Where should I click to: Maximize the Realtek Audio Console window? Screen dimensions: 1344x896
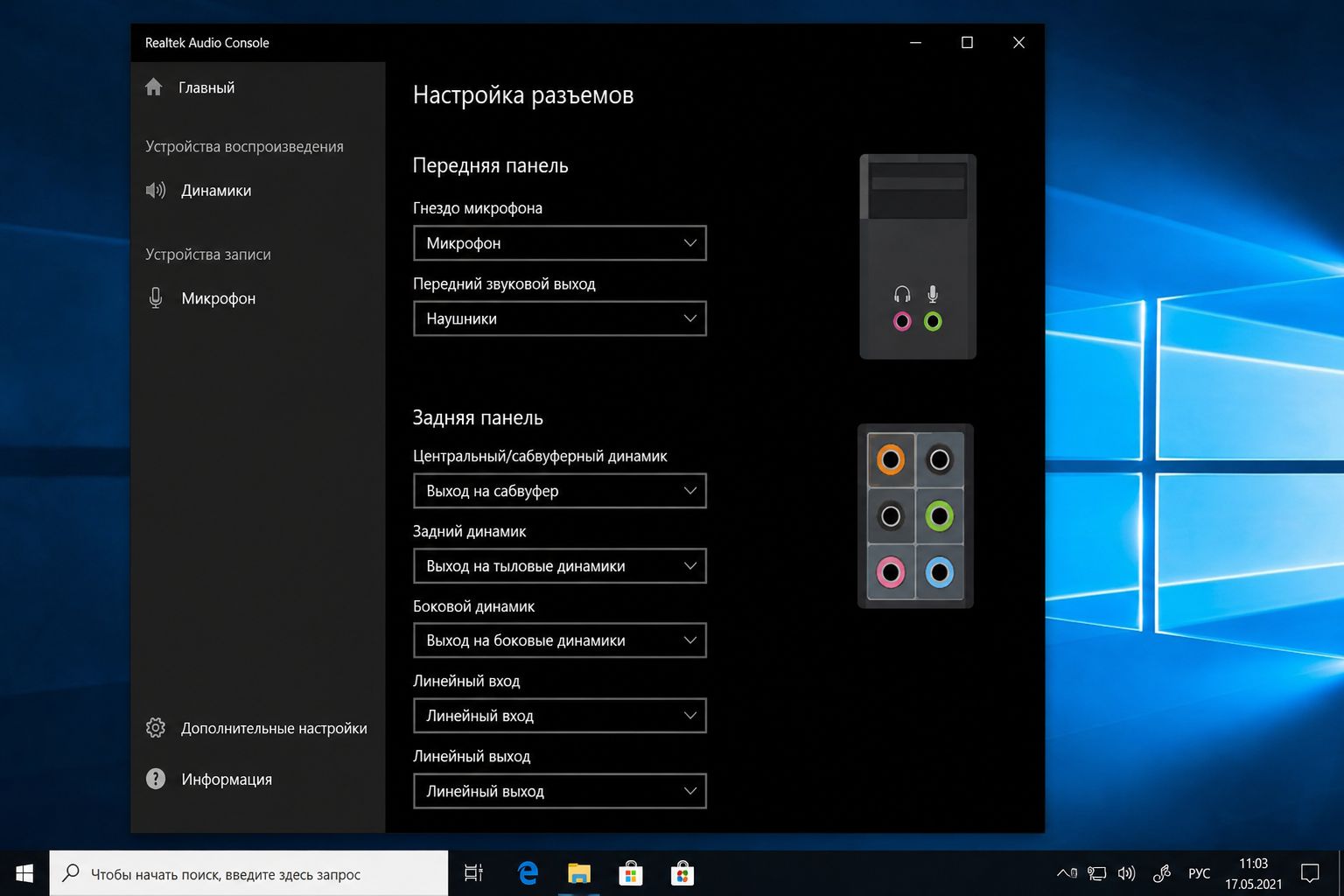pyautogui.click(x=967, y=42)
